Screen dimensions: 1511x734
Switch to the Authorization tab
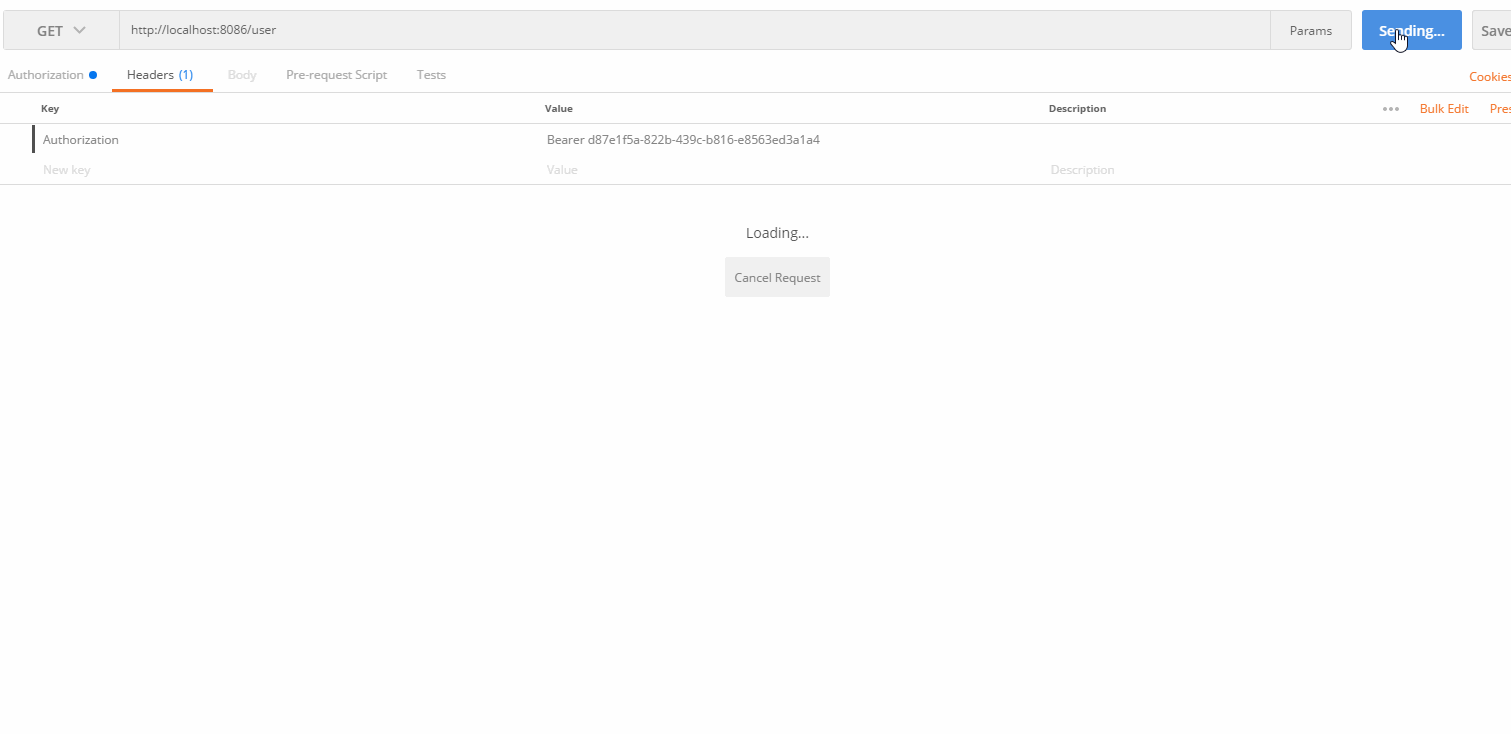[x=45, y=74]
